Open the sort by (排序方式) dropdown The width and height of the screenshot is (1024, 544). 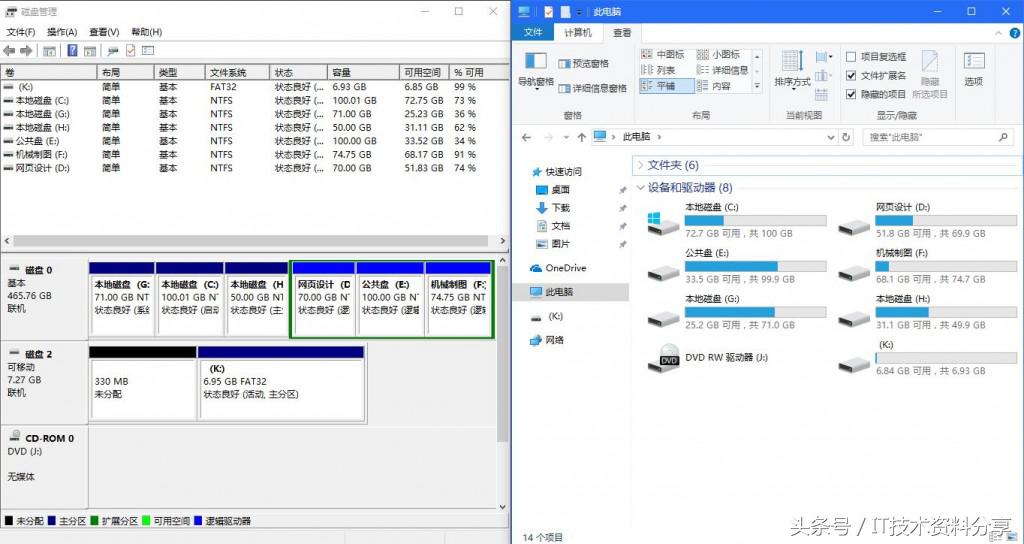pos(792,69)
